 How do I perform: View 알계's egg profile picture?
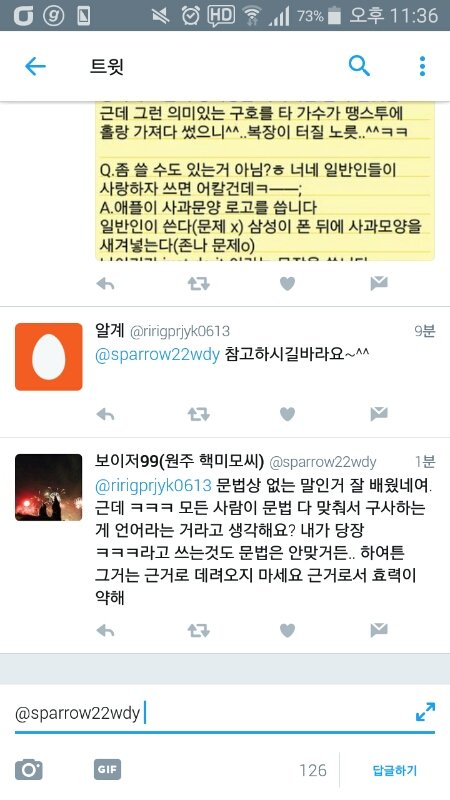[x=48, y=357]
